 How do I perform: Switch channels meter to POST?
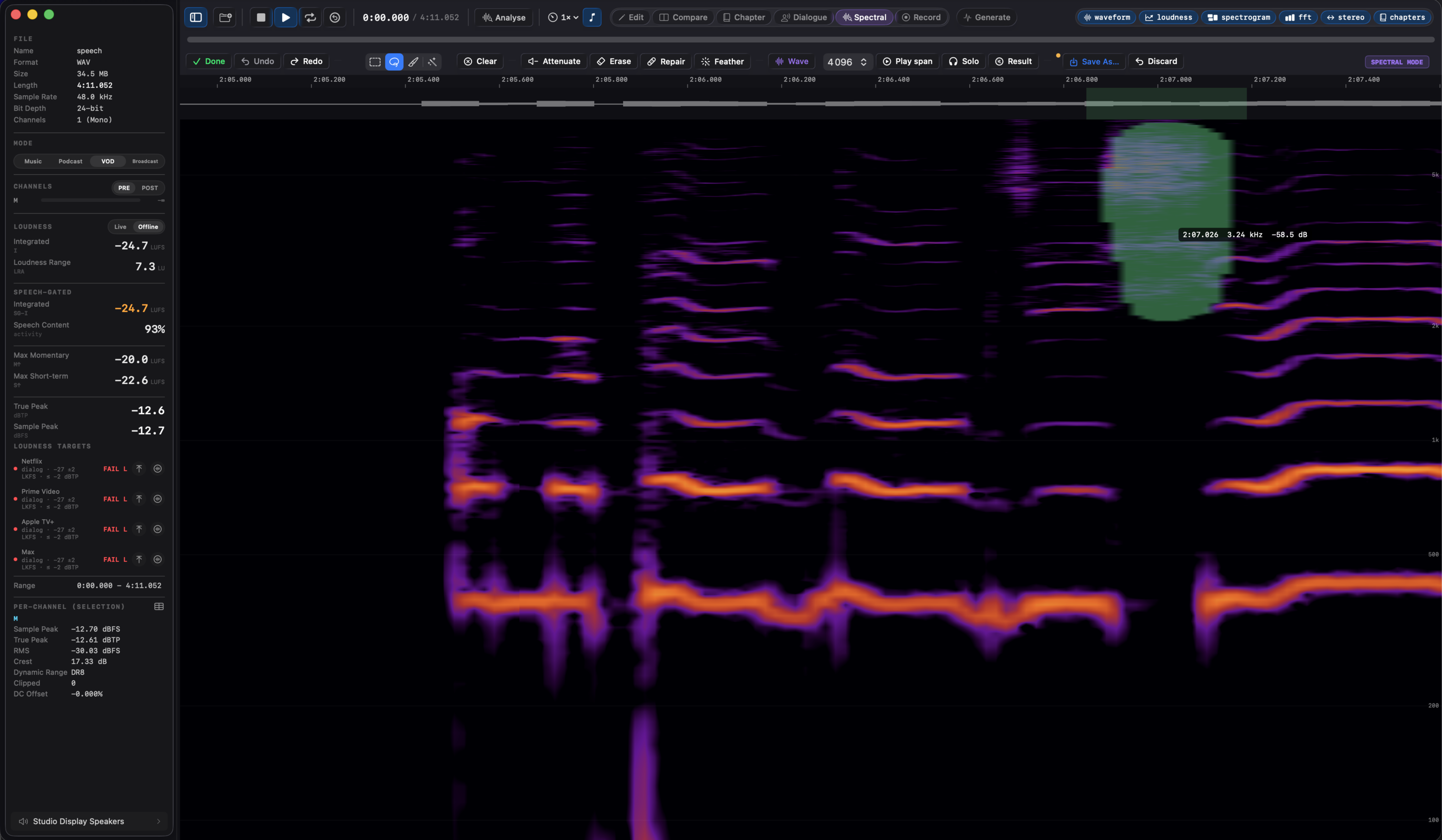(150, 187)
